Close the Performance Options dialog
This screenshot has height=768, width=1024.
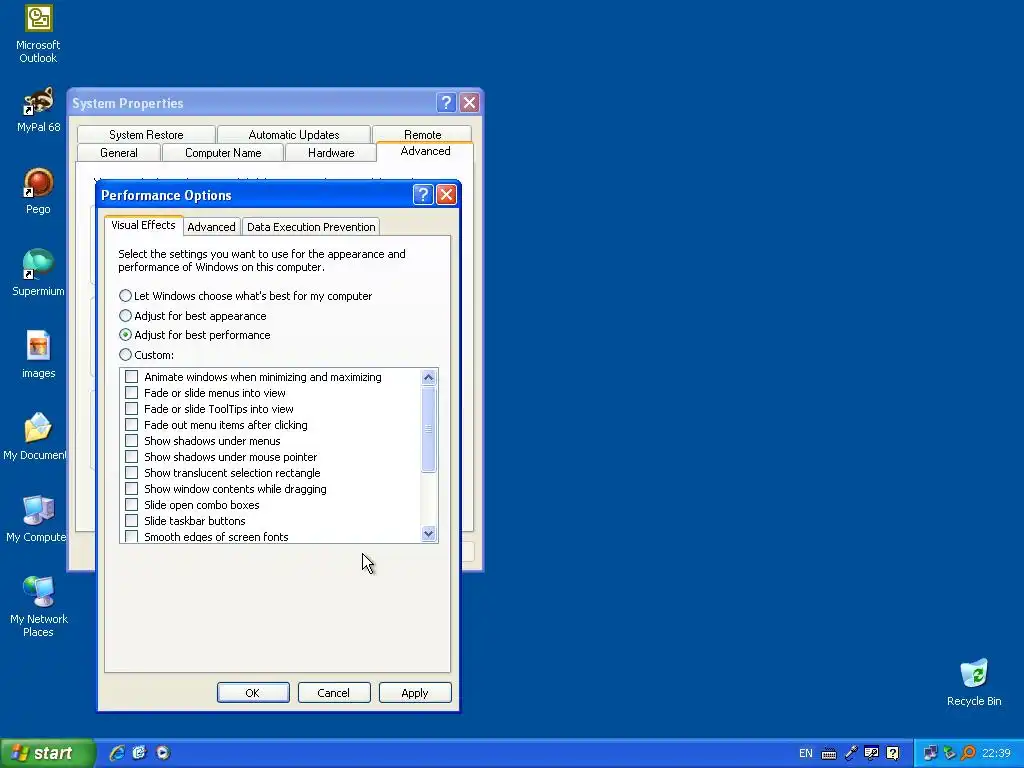[446, 195]
